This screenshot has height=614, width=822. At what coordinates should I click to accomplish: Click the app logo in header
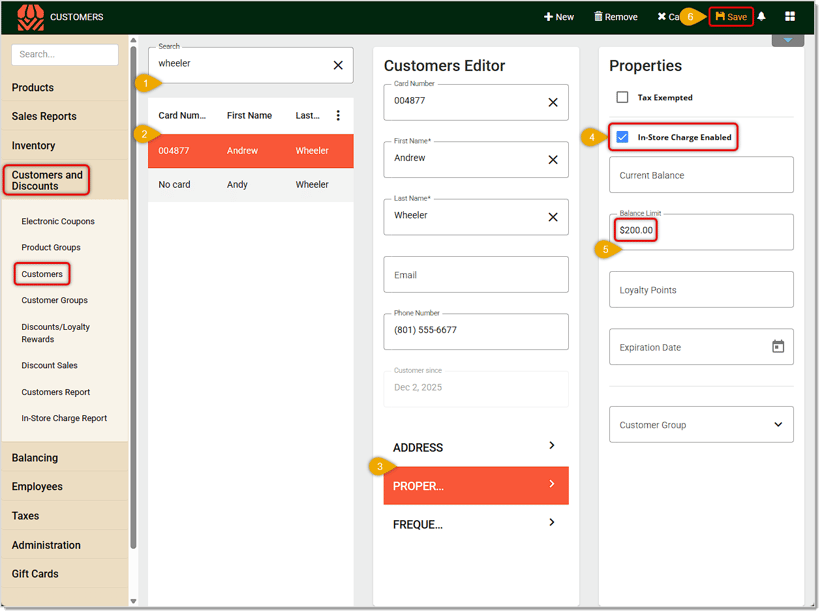30,17
